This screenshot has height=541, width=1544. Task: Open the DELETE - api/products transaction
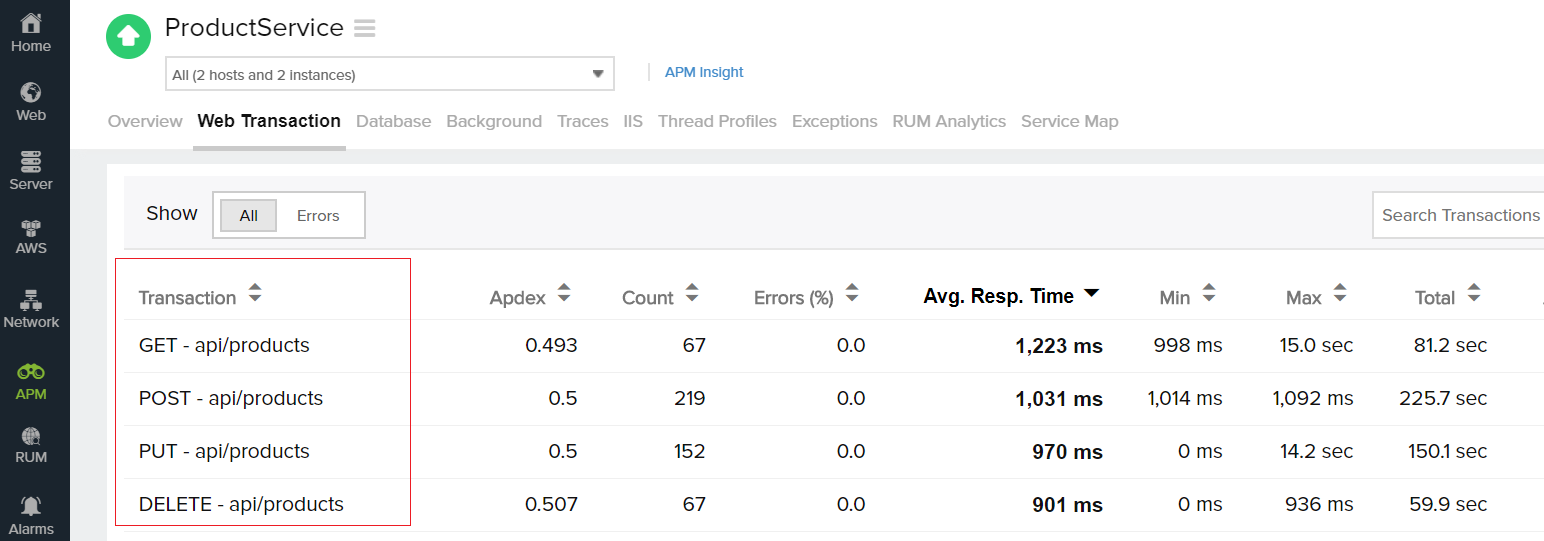click(241, 504)
